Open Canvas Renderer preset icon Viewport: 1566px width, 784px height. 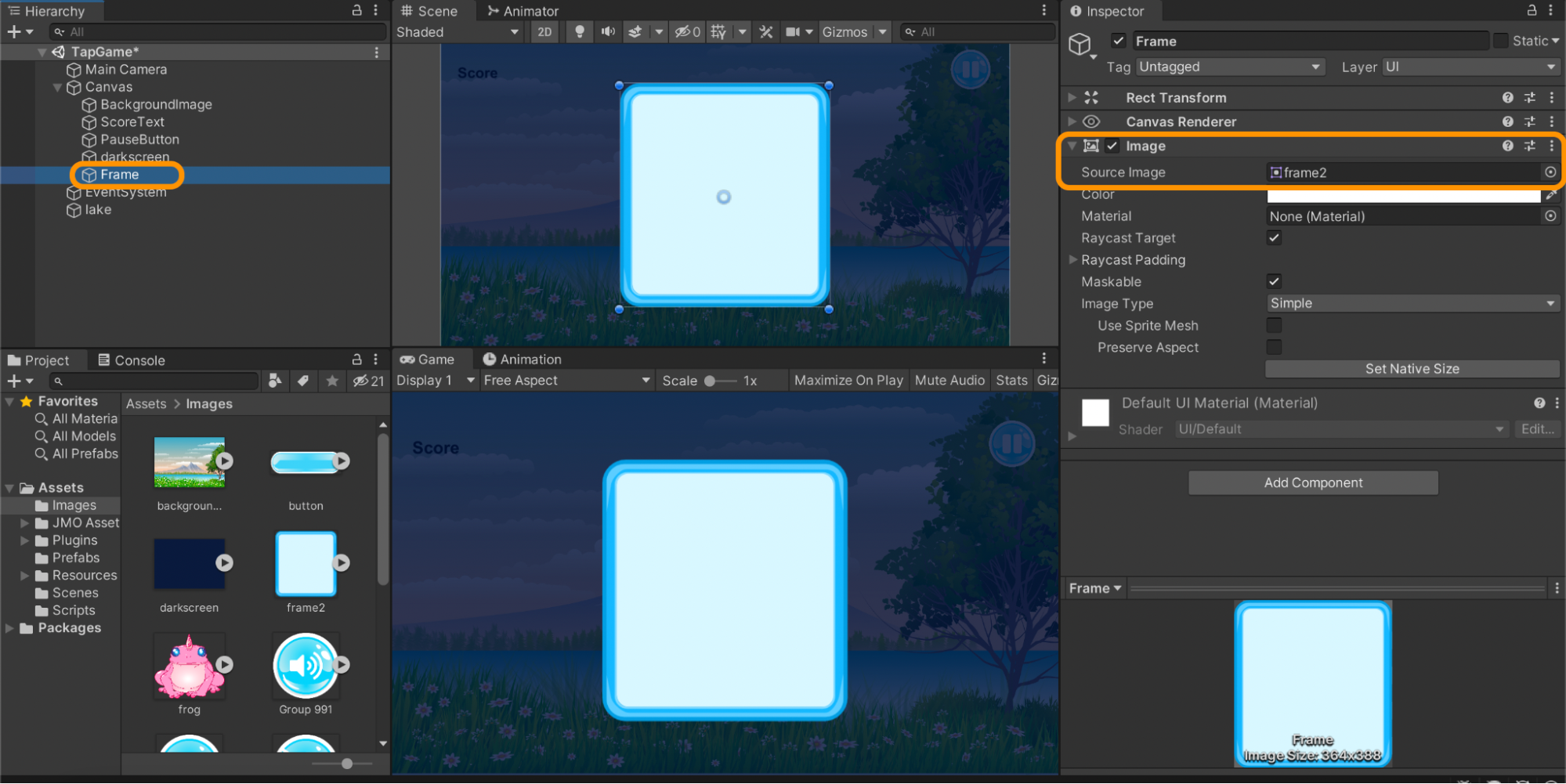tap(1530, 121)
